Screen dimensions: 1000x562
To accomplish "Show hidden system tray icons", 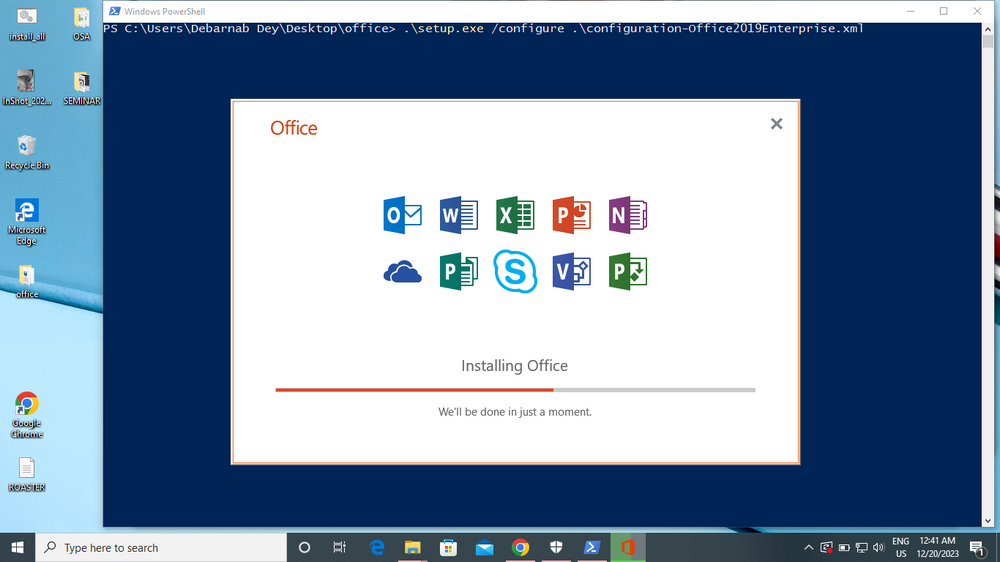I will [x=808, y=548].
